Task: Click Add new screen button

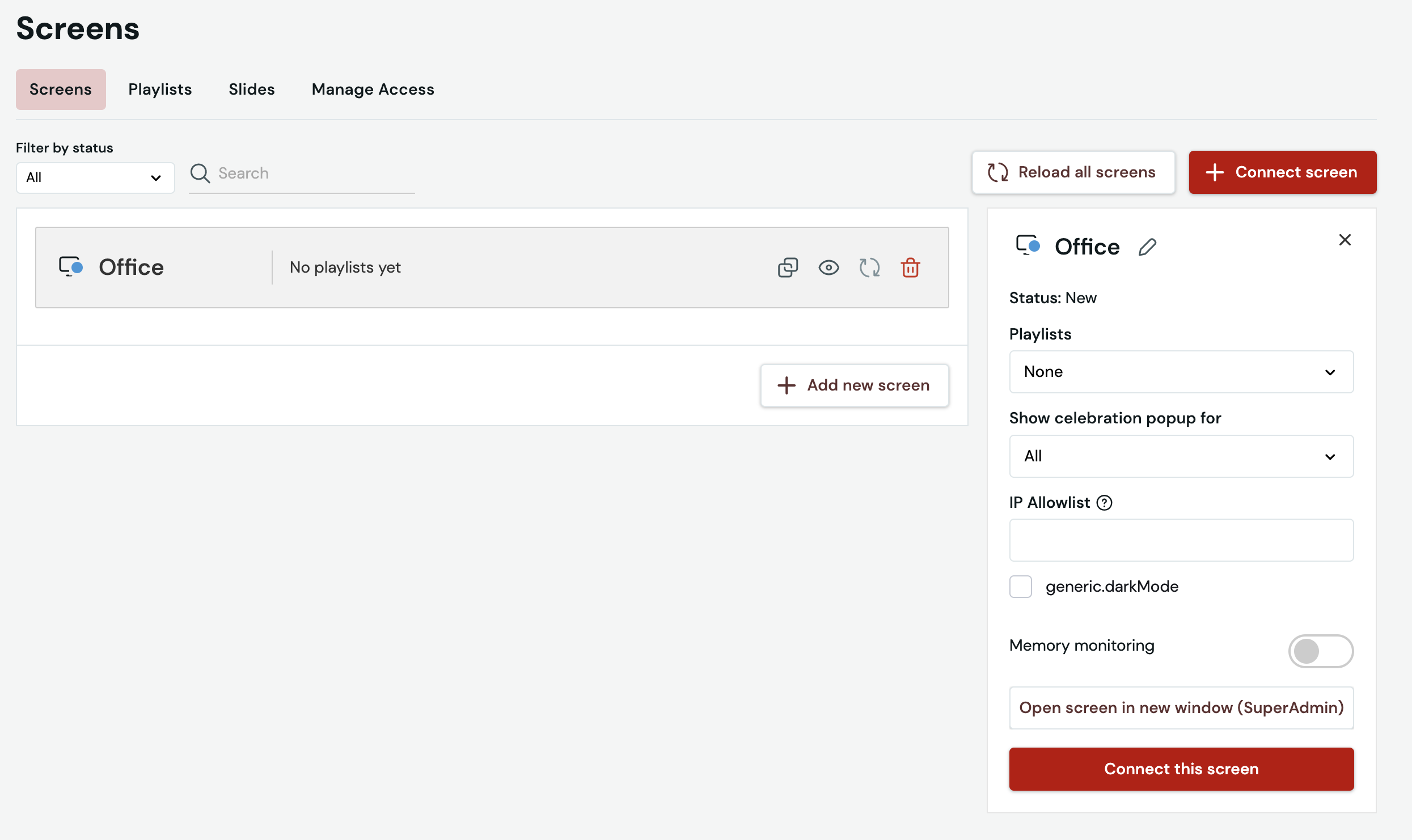Action: pyautogui.click(x=855, y=385)
